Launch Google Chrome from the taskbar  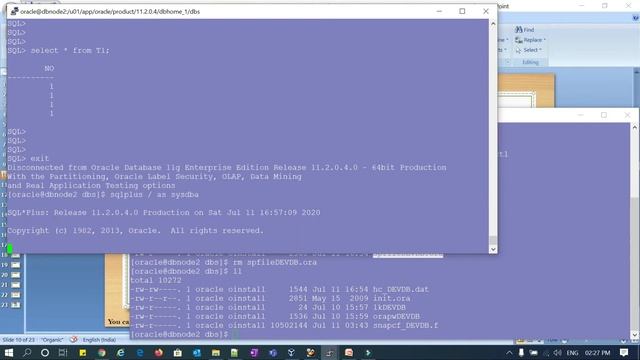[102, 353]
